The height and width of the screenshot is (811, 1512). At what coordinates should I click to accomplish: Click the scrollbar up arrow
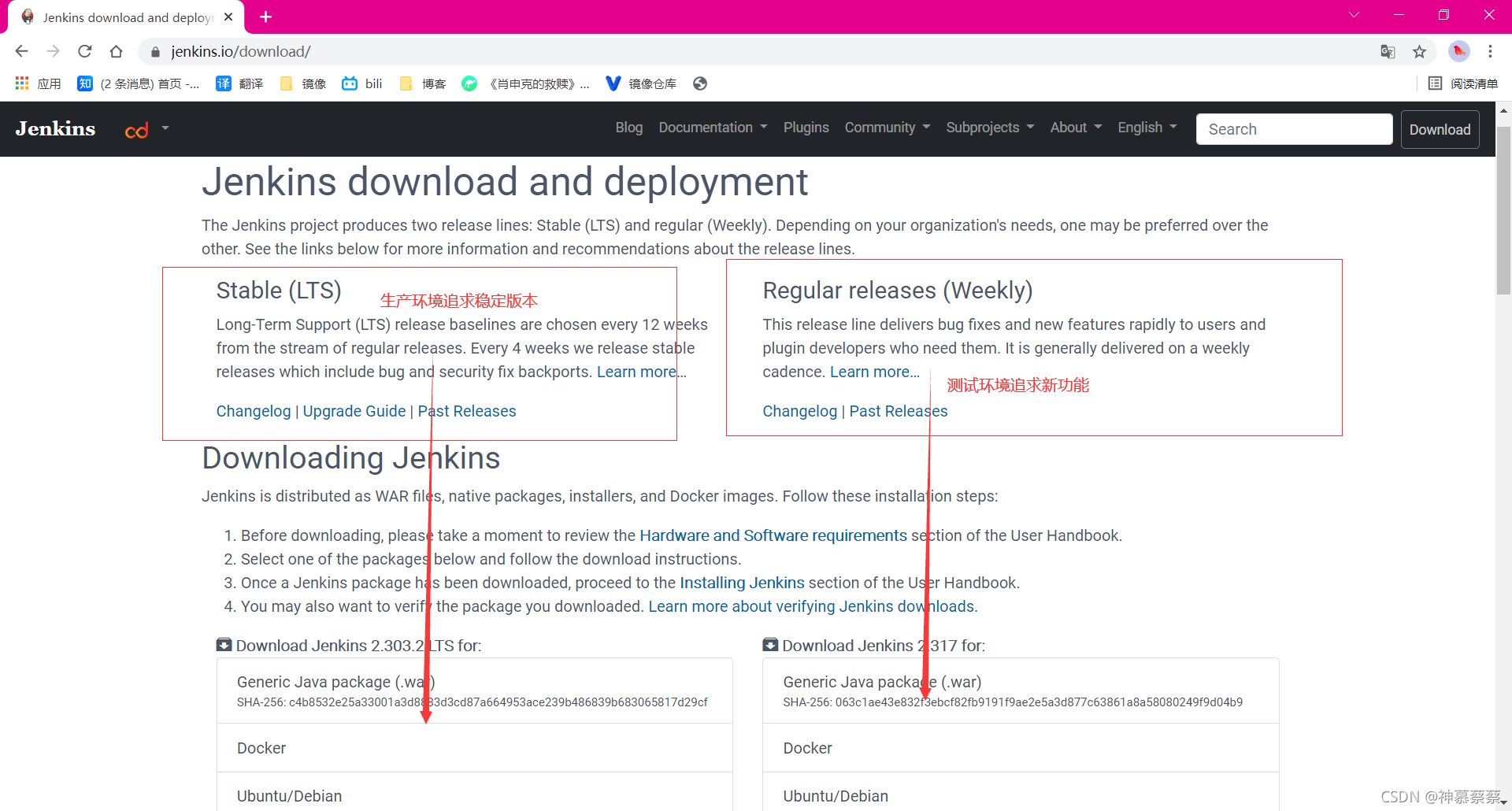click(x=1503, y=111)
